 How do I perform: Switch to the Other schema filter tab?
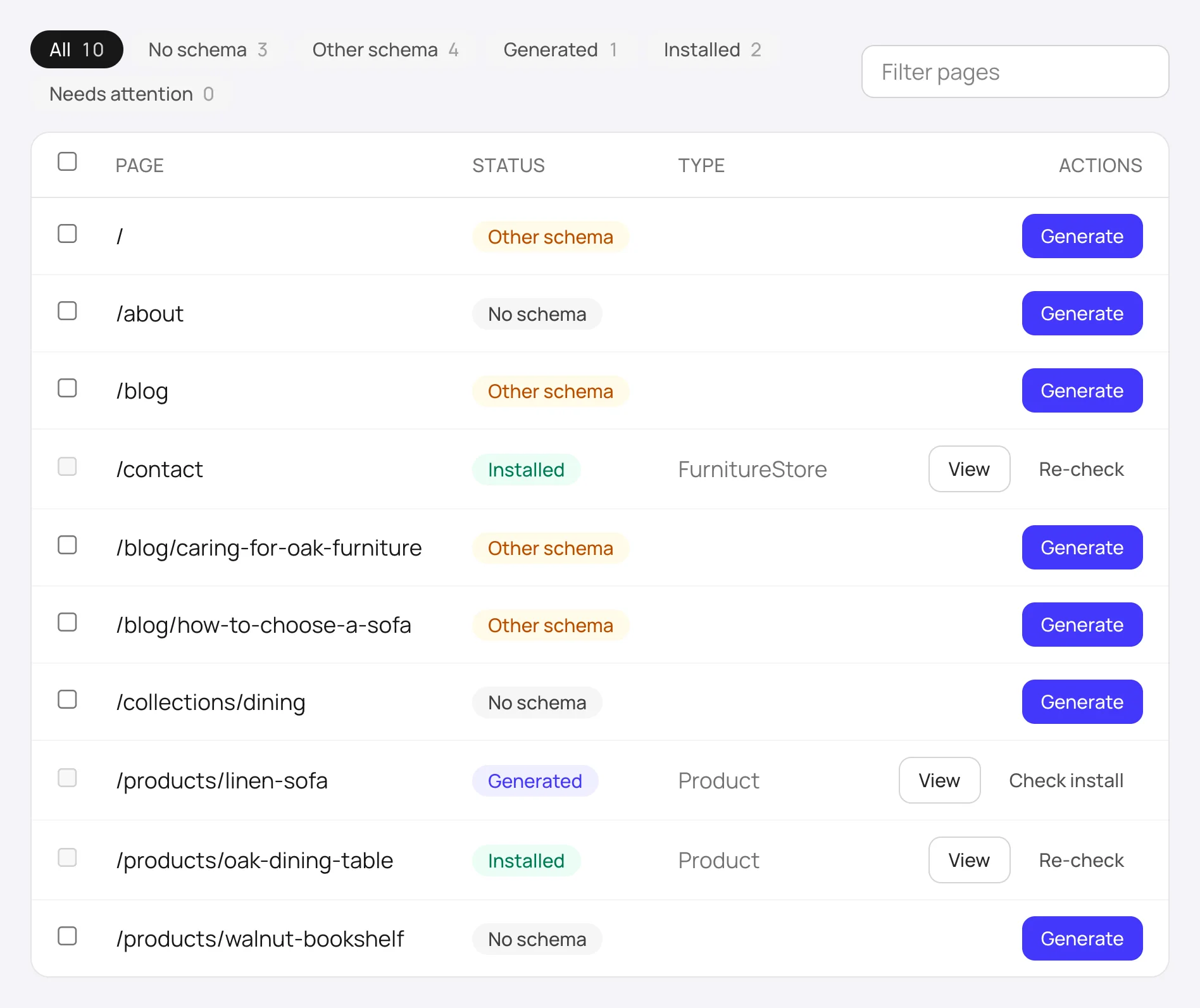point(385,49)
